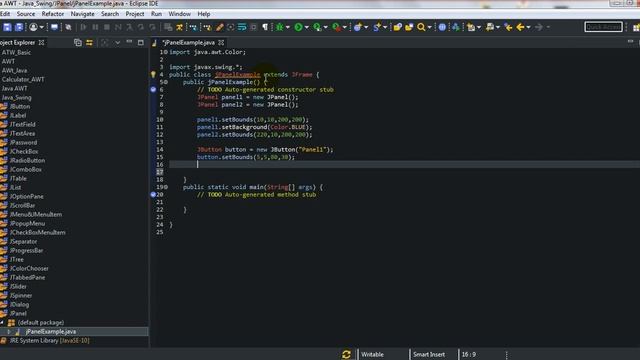Close the Project Explorer view tab
The height and width of the screenshot is (360, 640).
click(41, 42)
